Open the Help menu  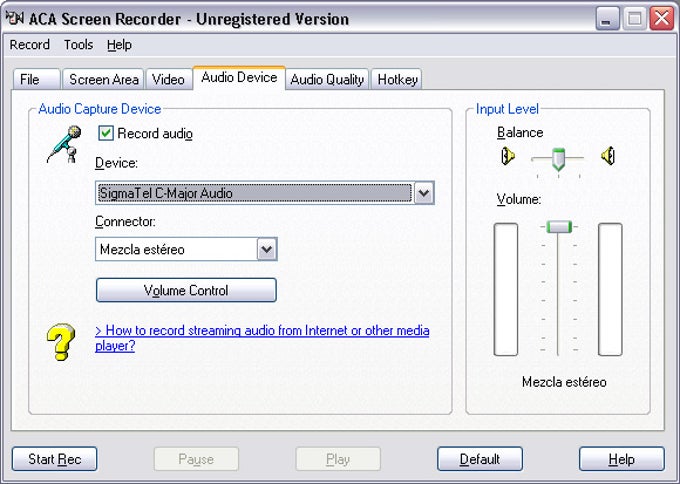point(119,45)
